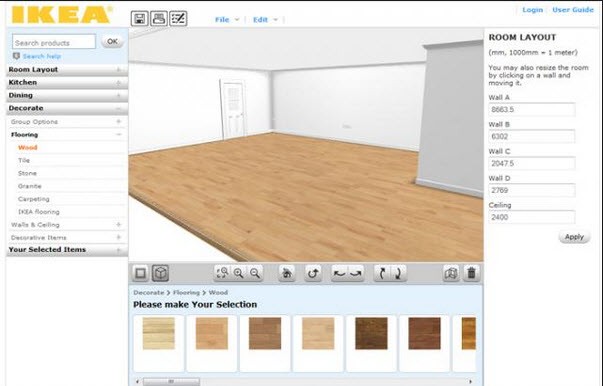Click the Wall A dimension field

pos(532,110)
